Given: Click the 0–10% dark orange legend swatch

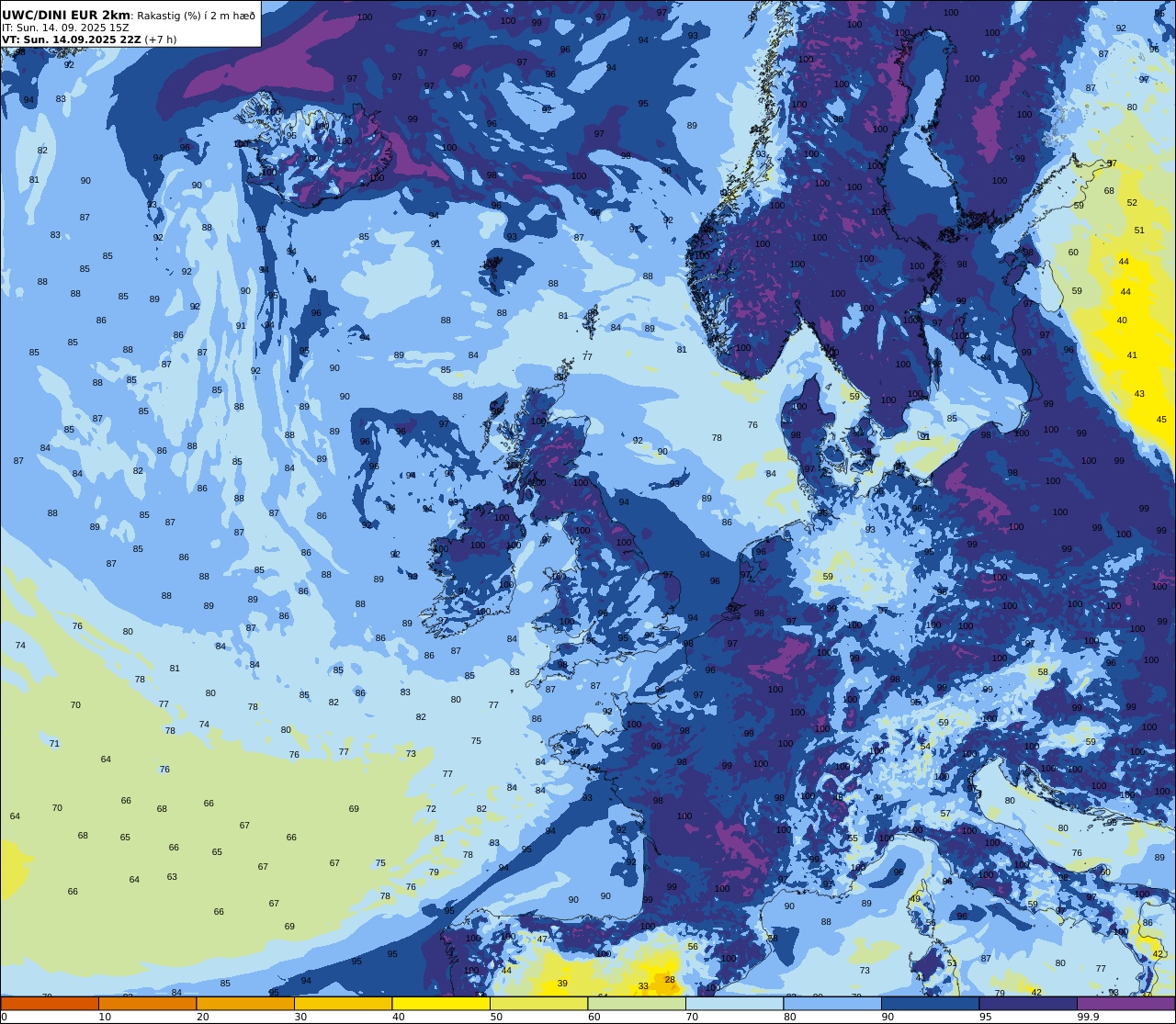Looking at the screenshot, I should (50, 1003).
